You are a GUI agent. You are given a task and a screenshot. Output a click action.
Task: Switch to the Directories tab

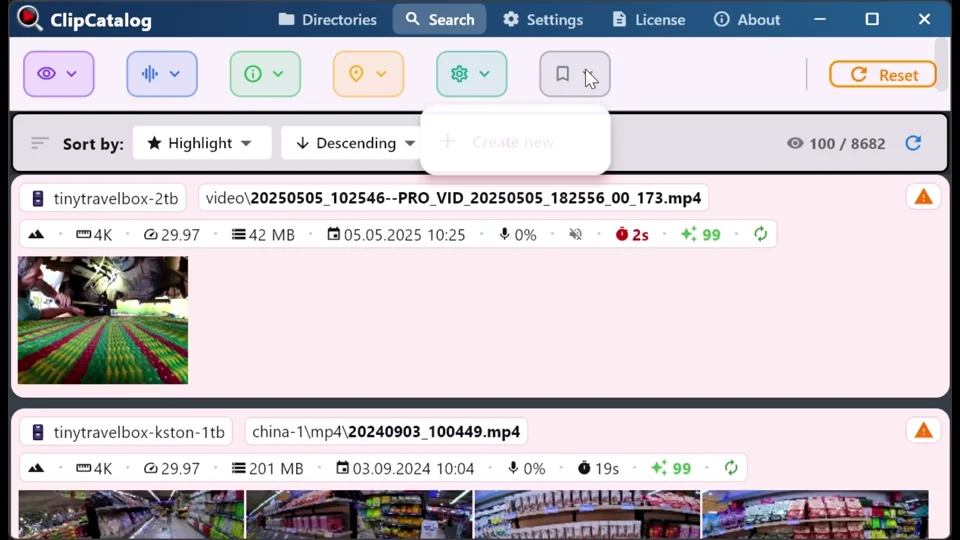pos(327,19)
